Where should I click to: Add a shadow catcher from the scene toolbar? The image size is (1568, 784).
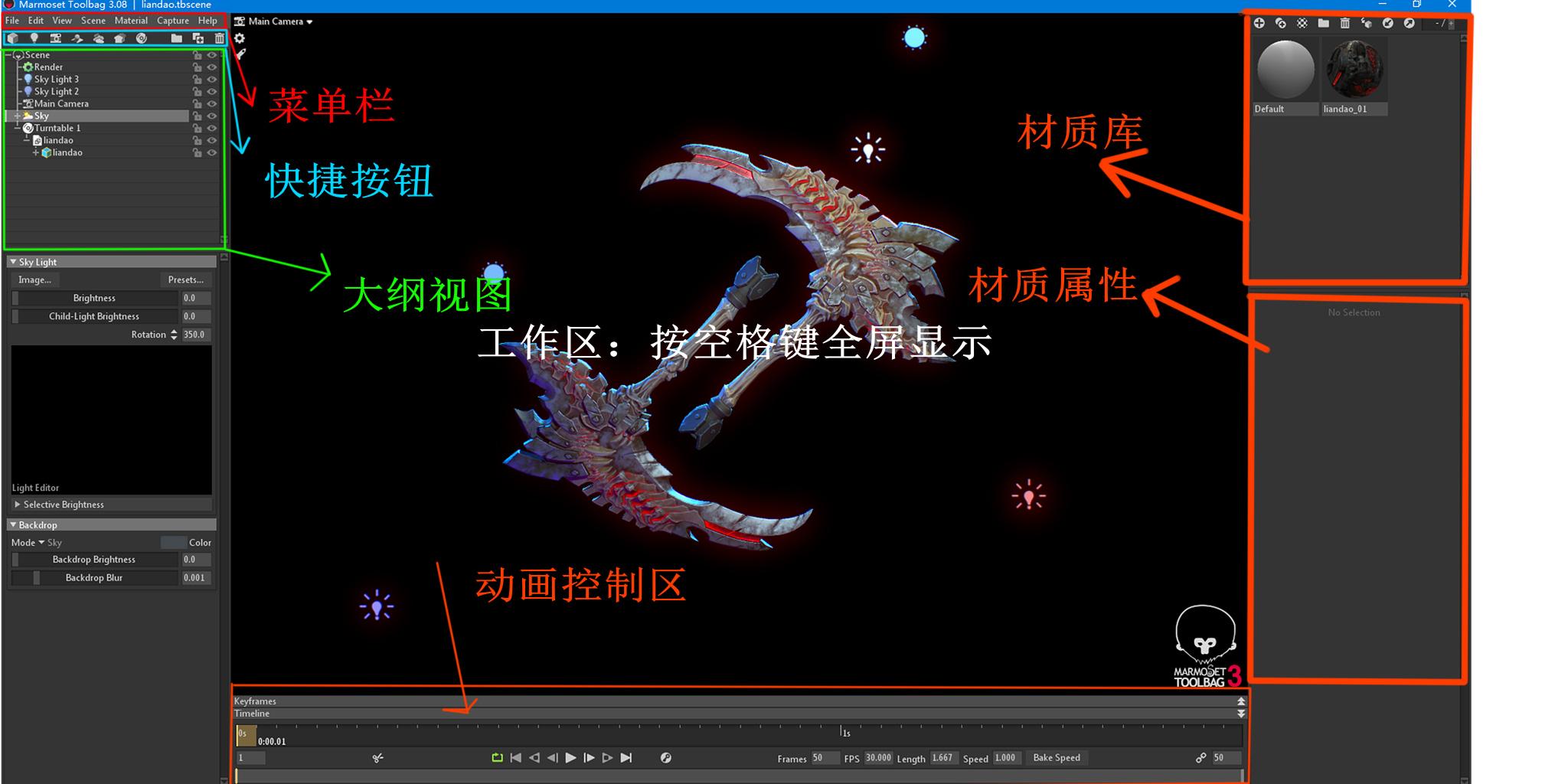[77, 38]
